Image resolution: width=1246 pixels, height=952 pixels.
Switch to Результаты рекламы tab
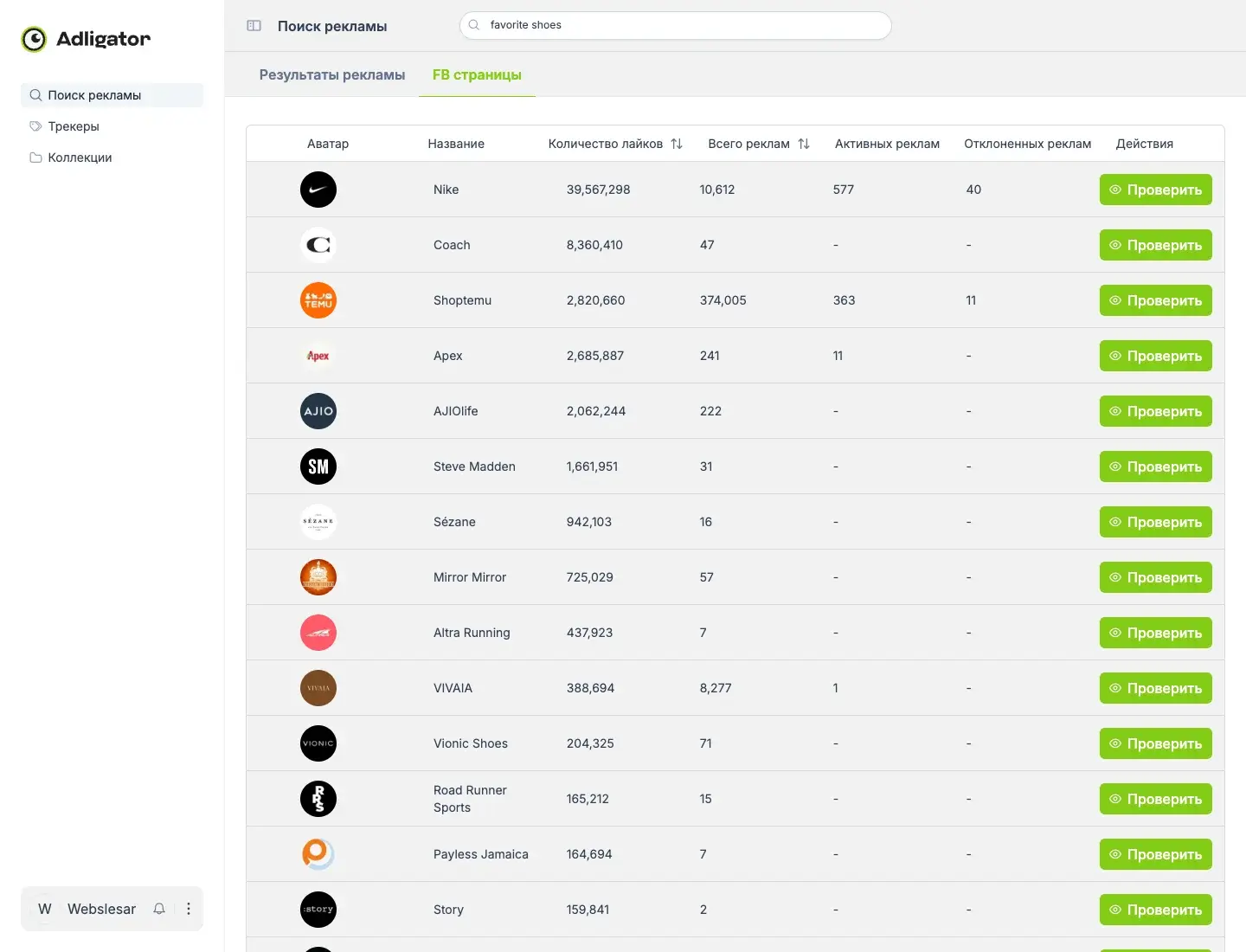tap(332, 74)
